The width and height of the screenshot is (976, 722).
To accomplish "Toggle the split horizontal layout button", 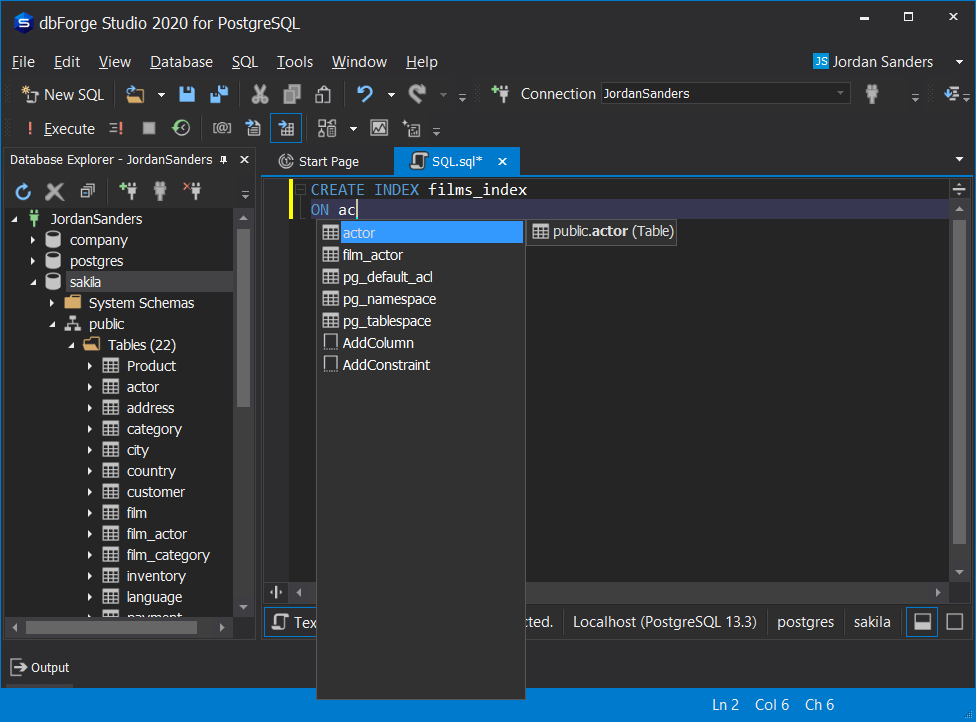I will (922, 622).
